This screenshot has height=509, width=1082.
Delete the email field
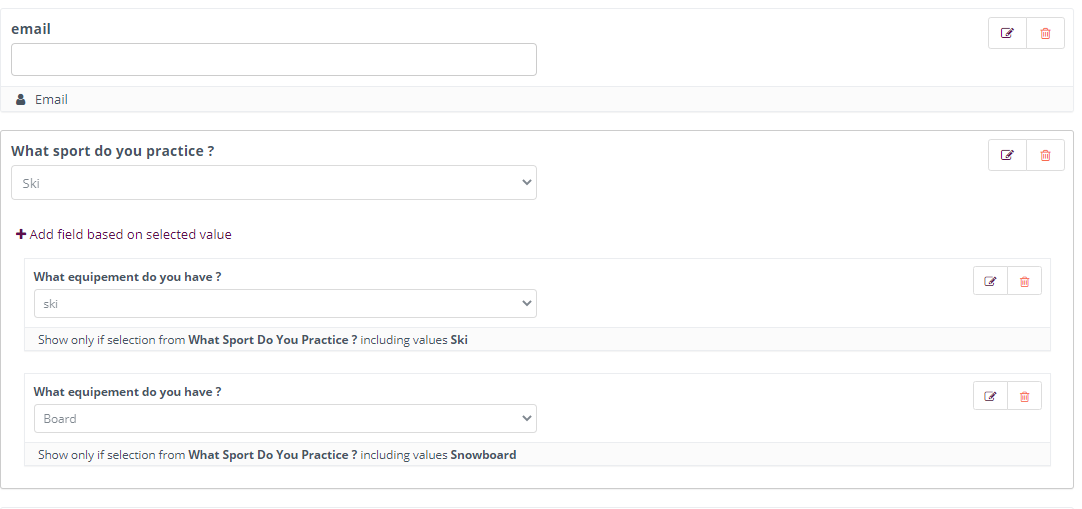coord(1045,33)
